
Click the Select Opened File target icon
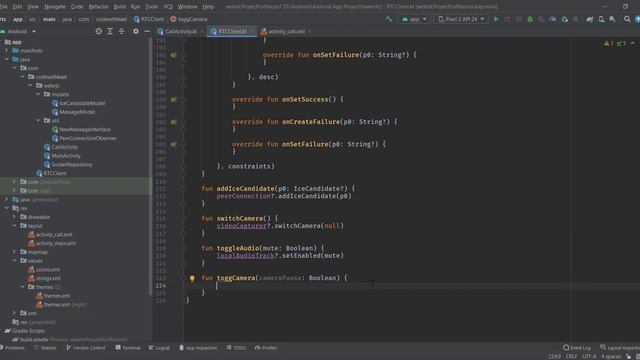coord(98,31)
